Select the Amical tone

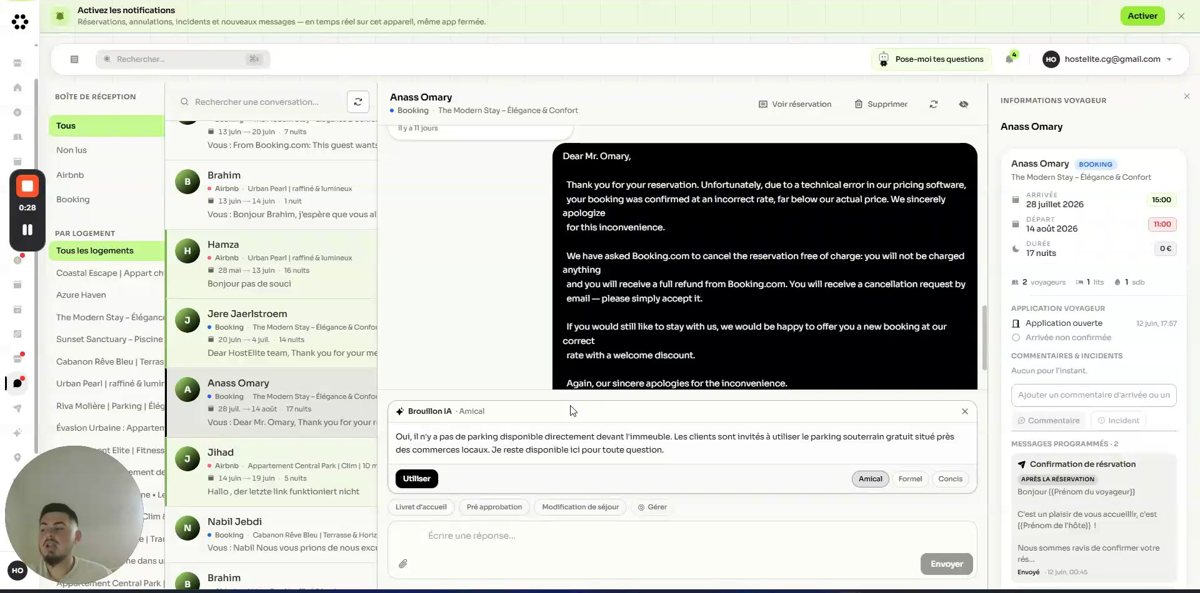click(x=870, y=479)
